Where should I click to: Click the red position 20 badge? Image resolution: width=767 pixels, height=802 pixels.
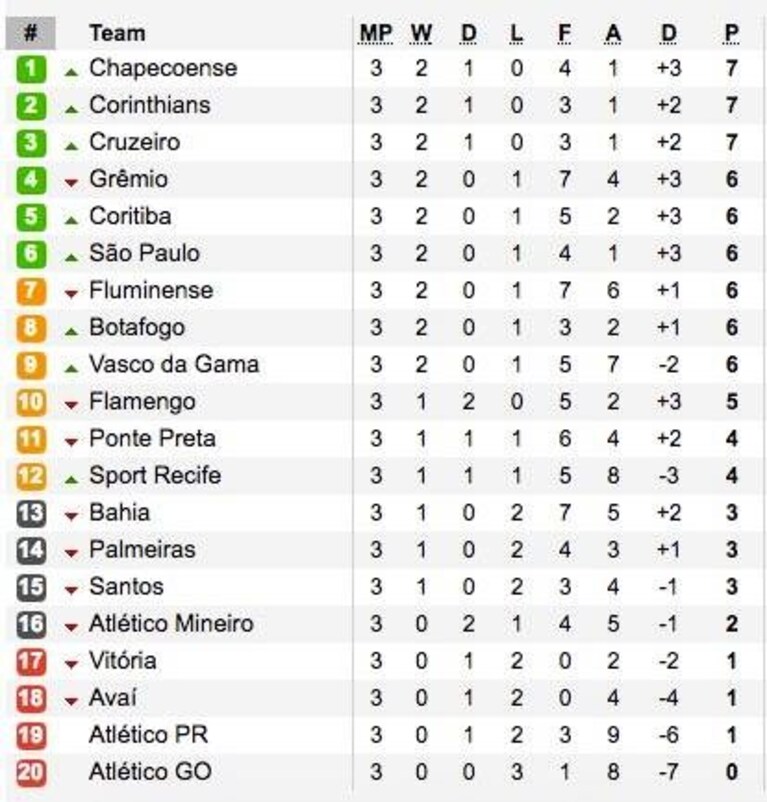point(31,773)
